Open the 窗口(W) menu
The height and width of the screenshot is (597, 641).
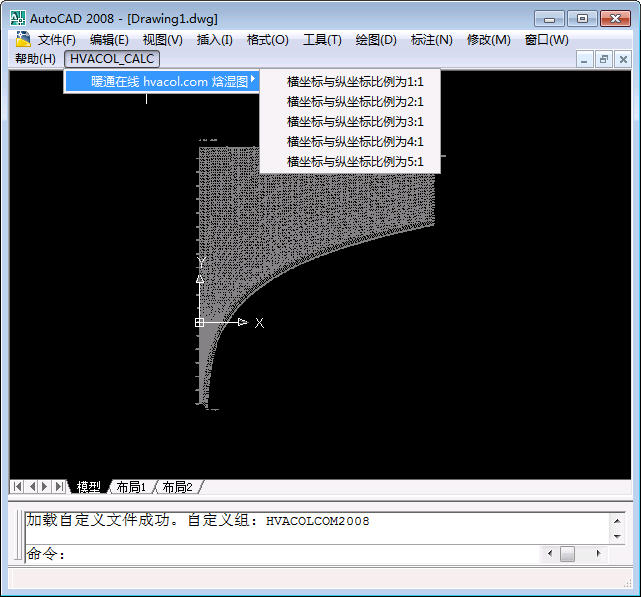pyautogui.click(x=546, y=40)
